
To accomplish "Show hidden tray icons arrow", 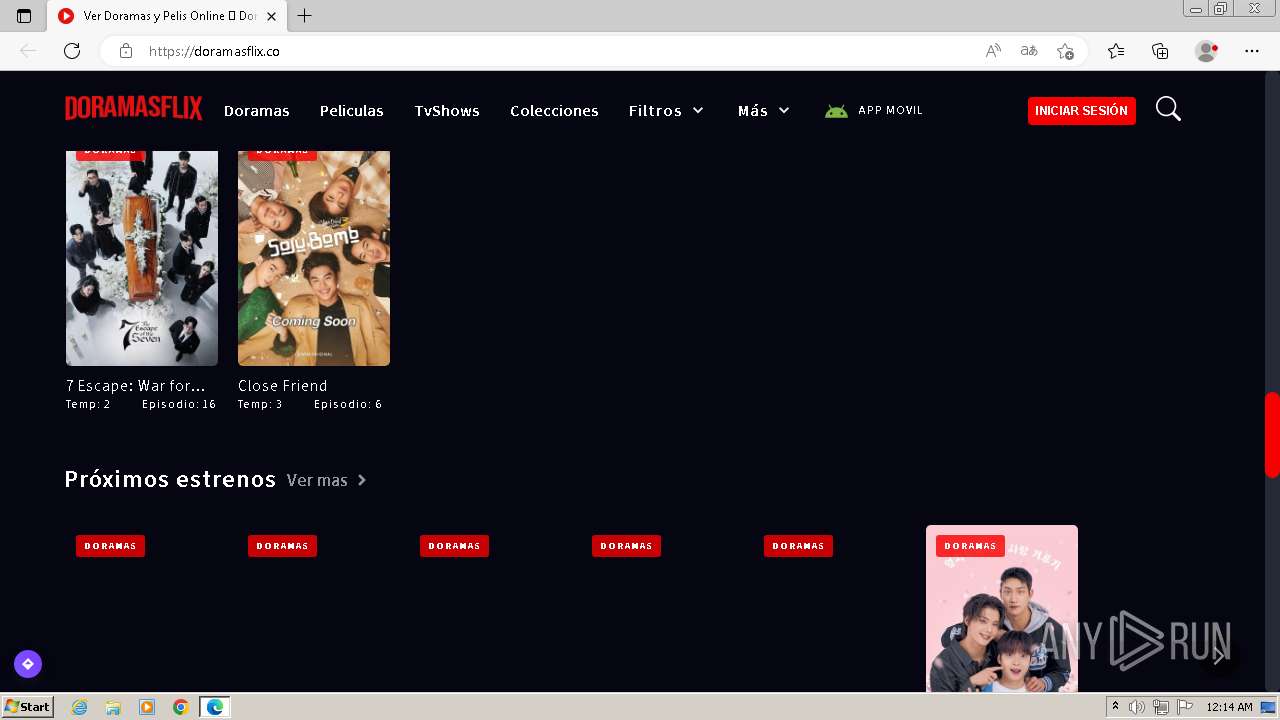I will pyautogui.click(x=1115, y=707).
